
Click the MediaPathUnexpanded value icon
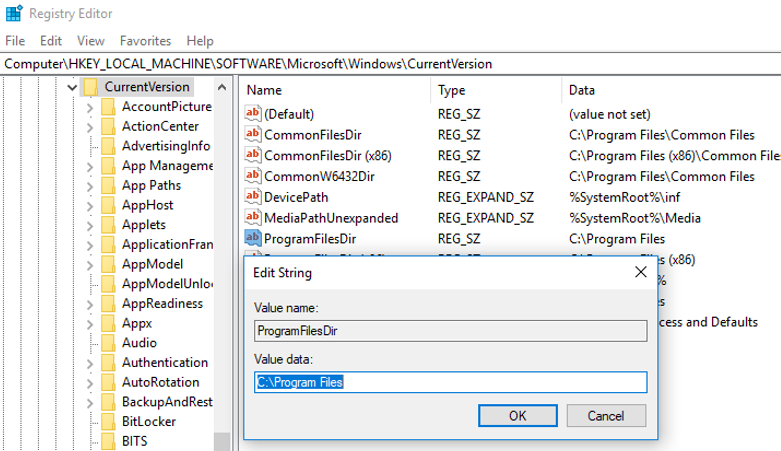[x=253, y=217]
